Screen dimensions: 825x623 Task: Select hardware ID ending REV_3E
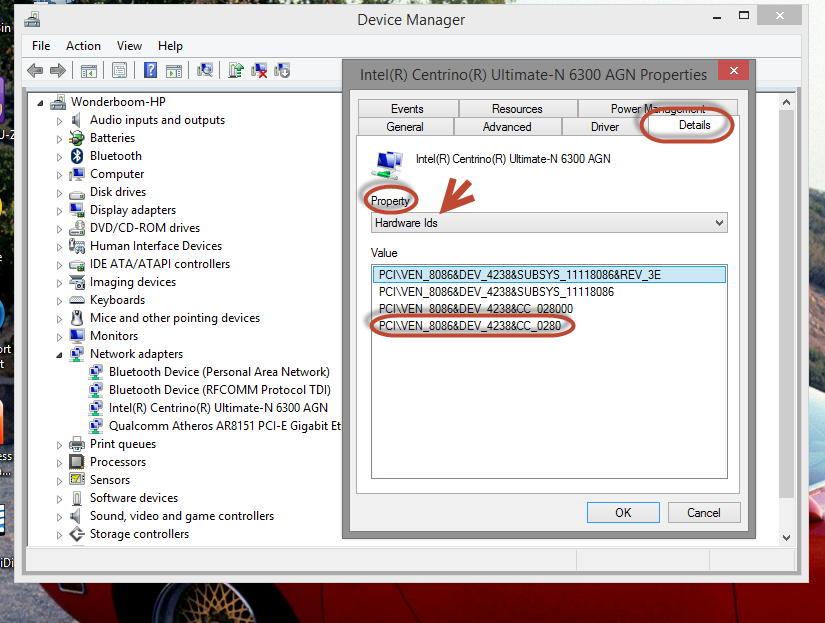(x=549, y=275)
